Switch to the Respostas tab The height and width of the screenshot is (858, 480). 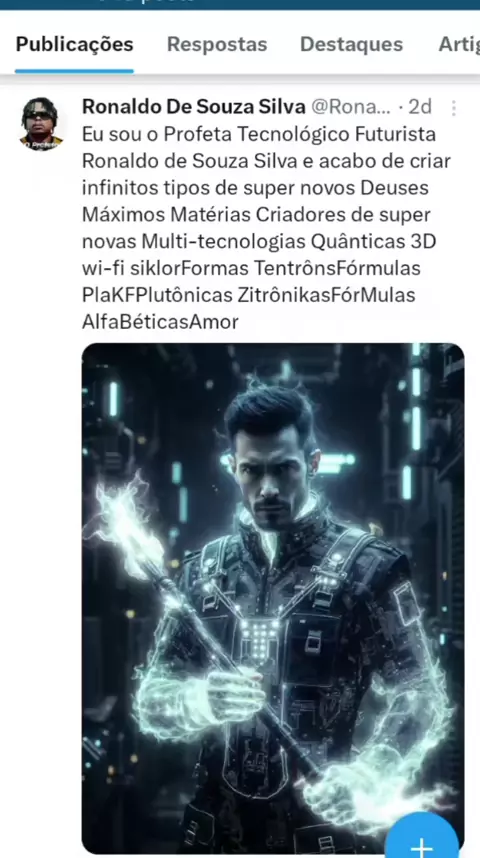[217, 44]
